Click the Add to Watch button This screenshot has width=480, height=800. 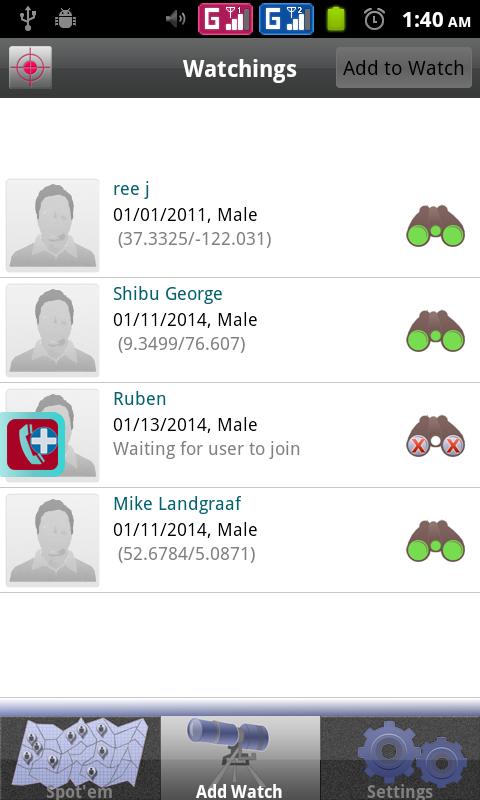tap(403, 67)
